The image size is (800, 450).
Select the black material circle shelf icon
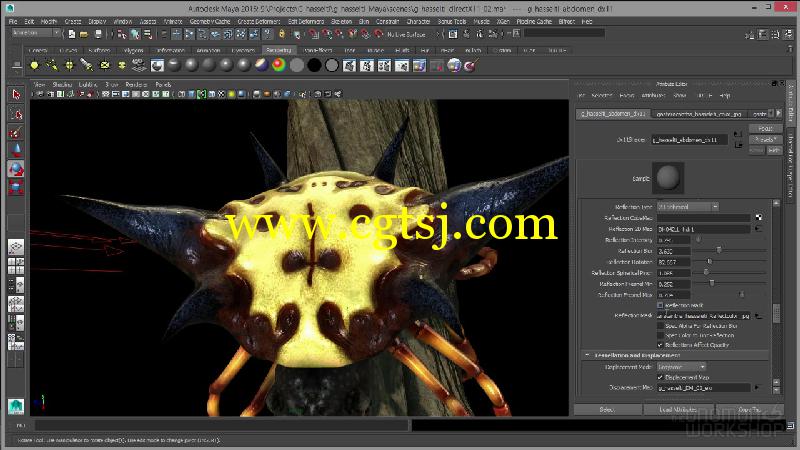[x=314, y=65]
